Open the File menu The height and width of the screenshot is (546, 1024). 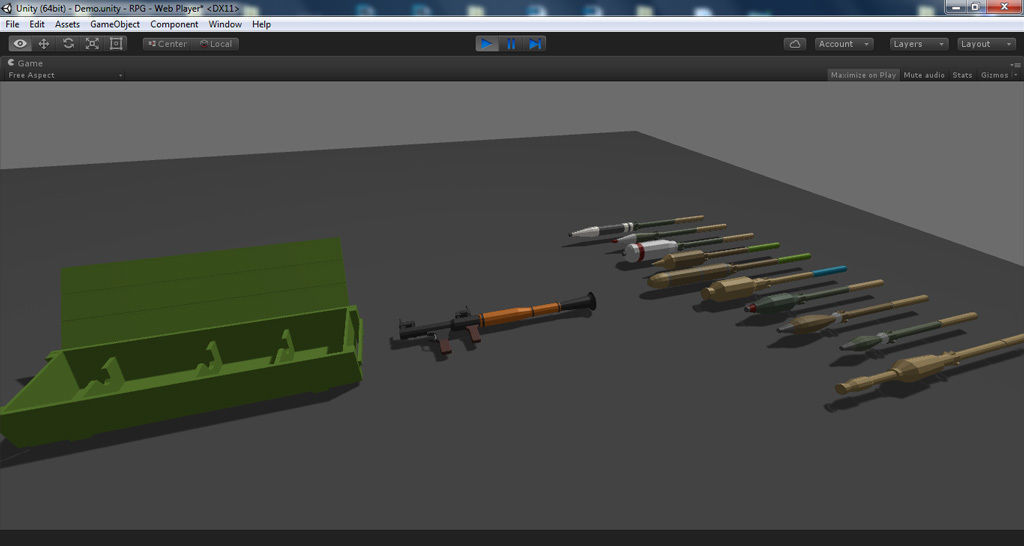click(x=12, y=24)
